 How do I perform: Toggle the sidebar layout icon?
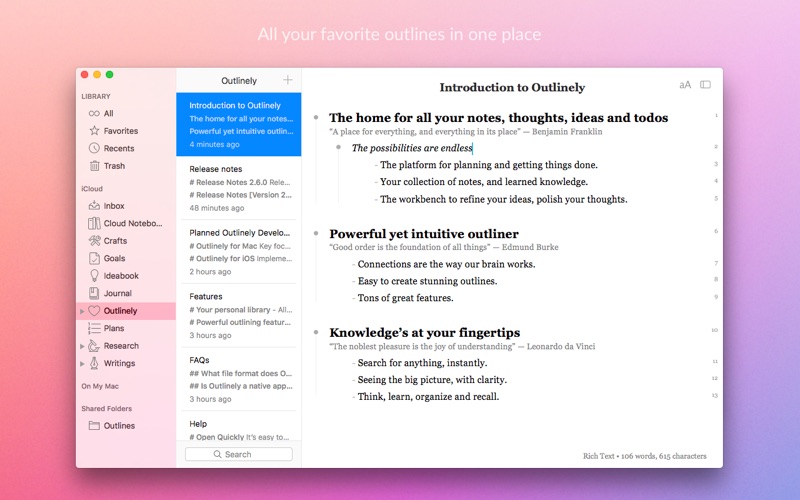click(x=705, y=84)
